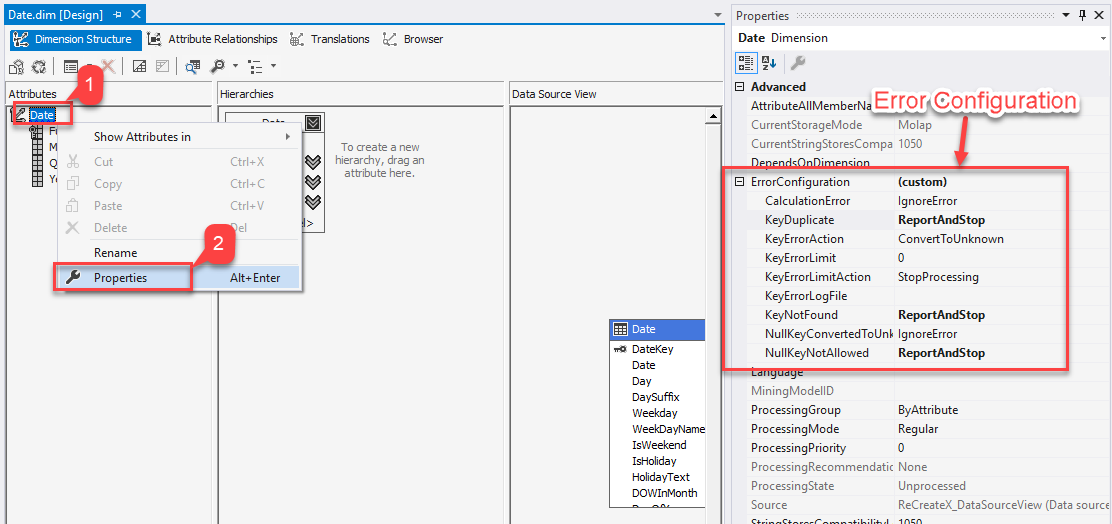Edit the KeyErrorLimit value field
1112x524 pixels.
[1003, 257]
